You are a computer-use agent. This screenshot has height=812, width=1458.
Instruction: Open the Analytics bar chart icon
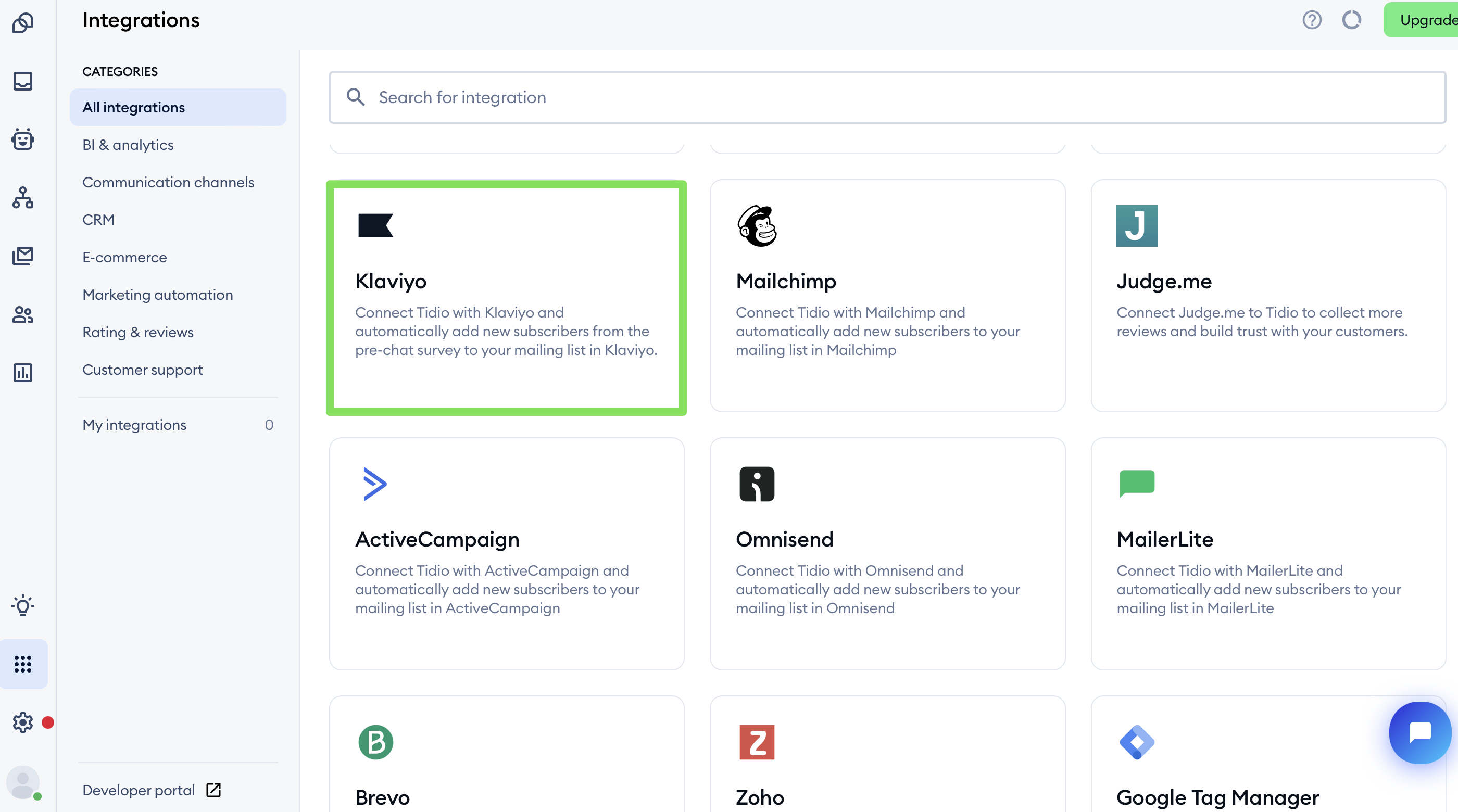coord(23,372)
